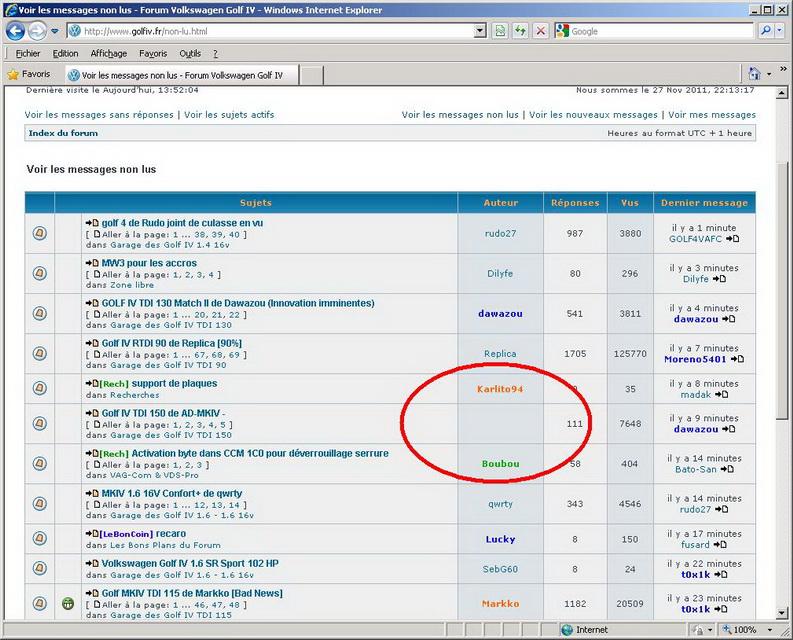Select the Forum Volkswagen Golf IV tab
The height and width of the screenshot is (640, 793).
point(182,75)
